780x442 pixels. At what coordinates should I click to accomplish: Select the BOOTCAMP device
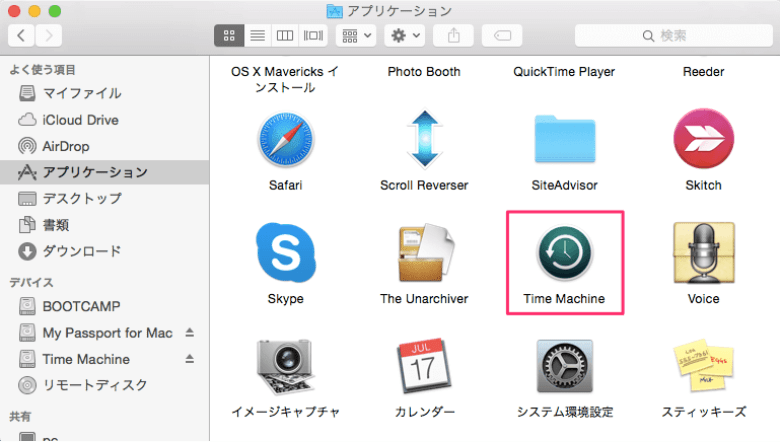tap(104, 306)
